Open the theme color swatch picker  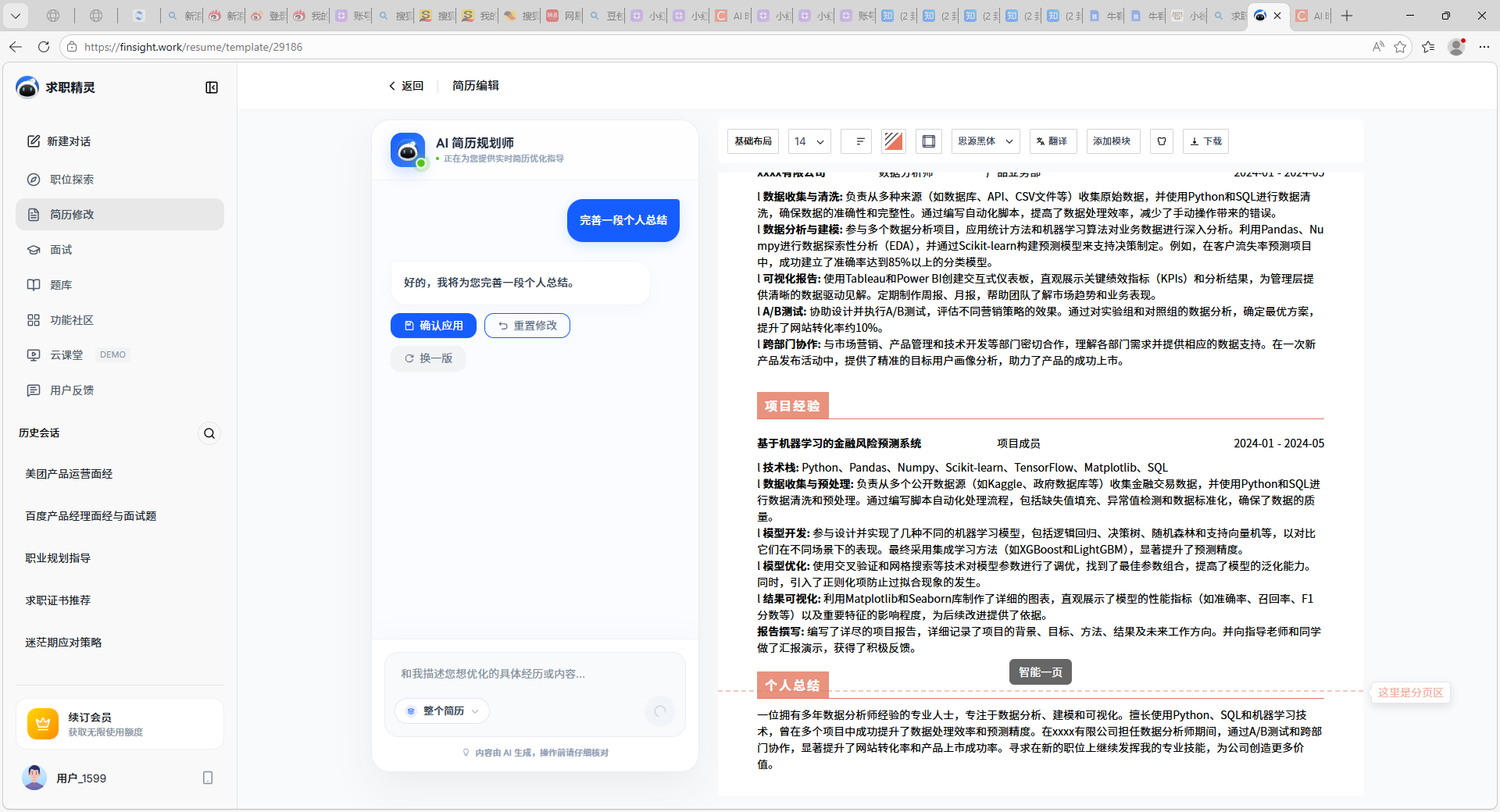(893, 141)
